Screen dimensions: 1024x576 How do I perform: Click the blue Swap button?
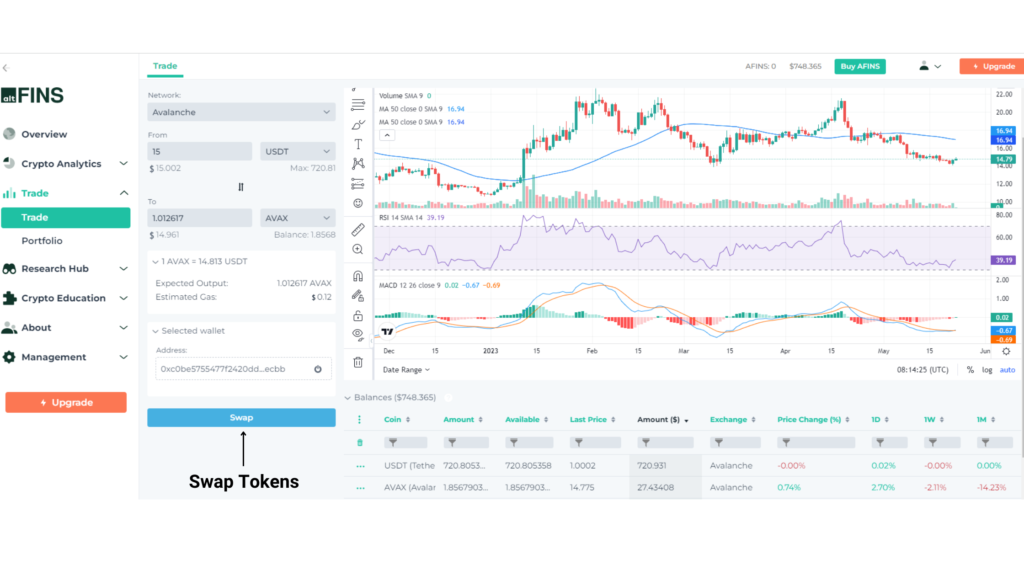[x=241, y=418]
